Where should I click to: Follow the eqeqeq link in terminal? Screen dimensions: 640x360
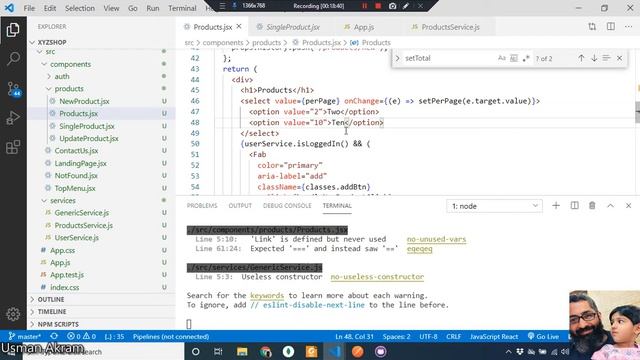click(419, 249)
